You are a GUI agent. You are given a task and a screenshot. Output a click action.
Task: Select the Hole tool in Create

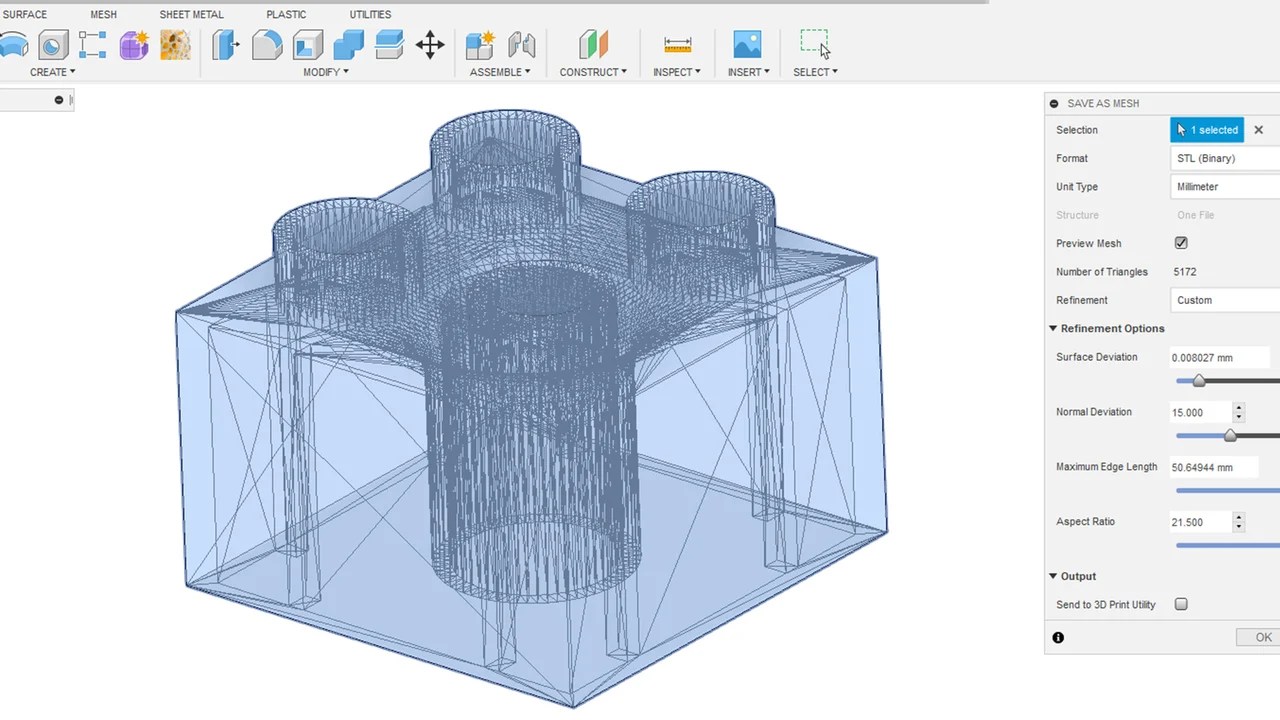(53, 45)
